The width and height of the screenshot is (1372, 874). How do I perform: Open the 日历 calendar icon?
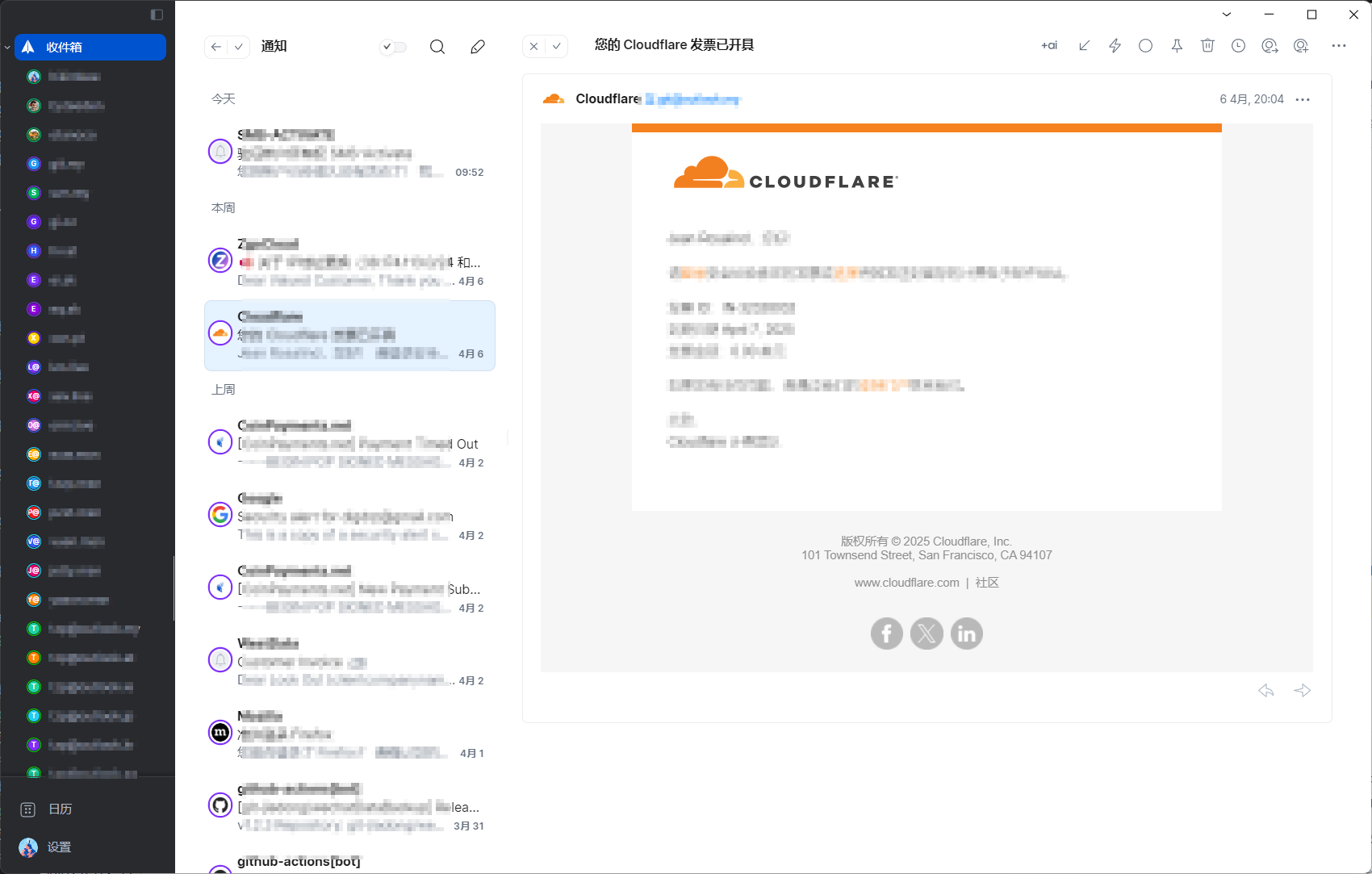(27, 809)
